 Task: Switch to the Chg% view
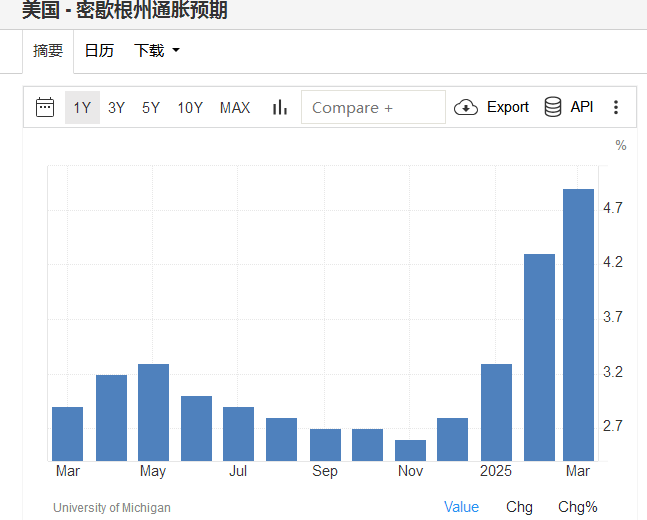click(577, 507)
